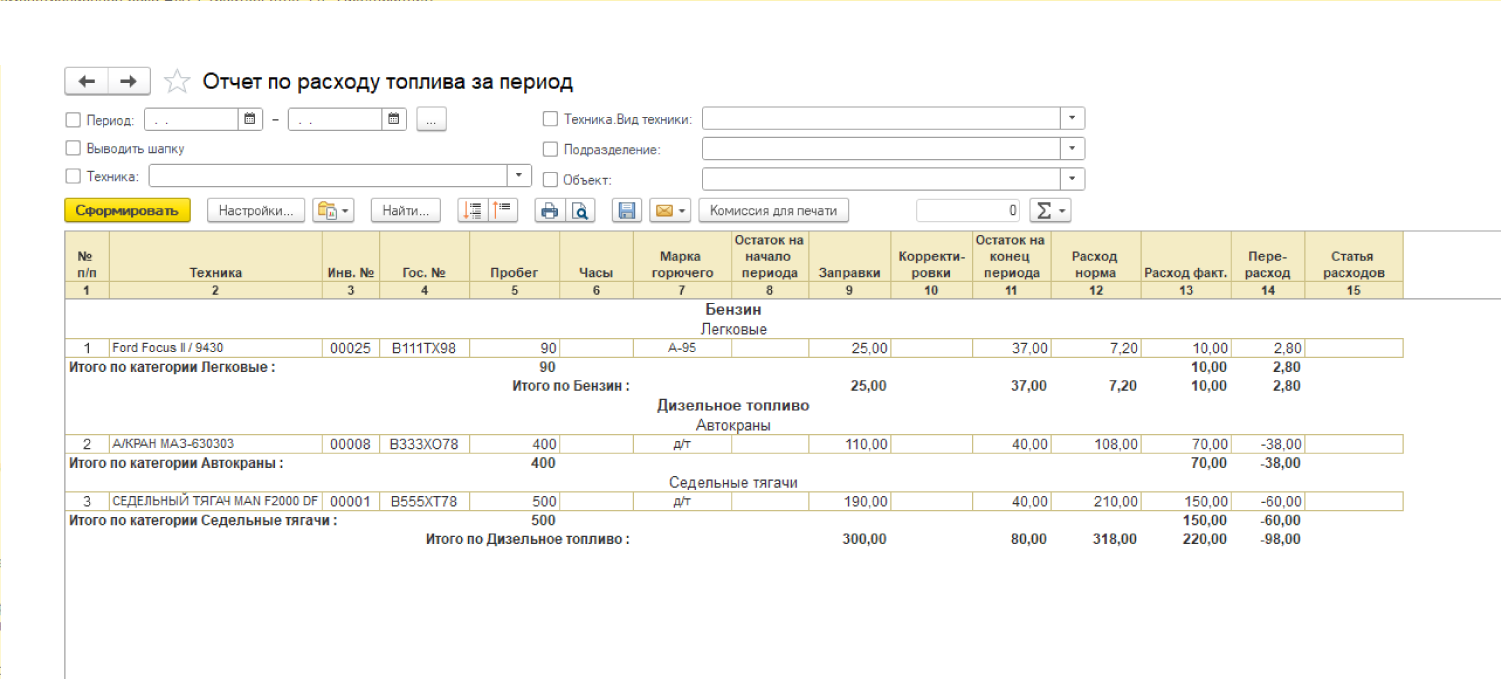Open the report variants menu
Image resolution: width=1501 pixels, height=679 pixels.
(334, 211)
